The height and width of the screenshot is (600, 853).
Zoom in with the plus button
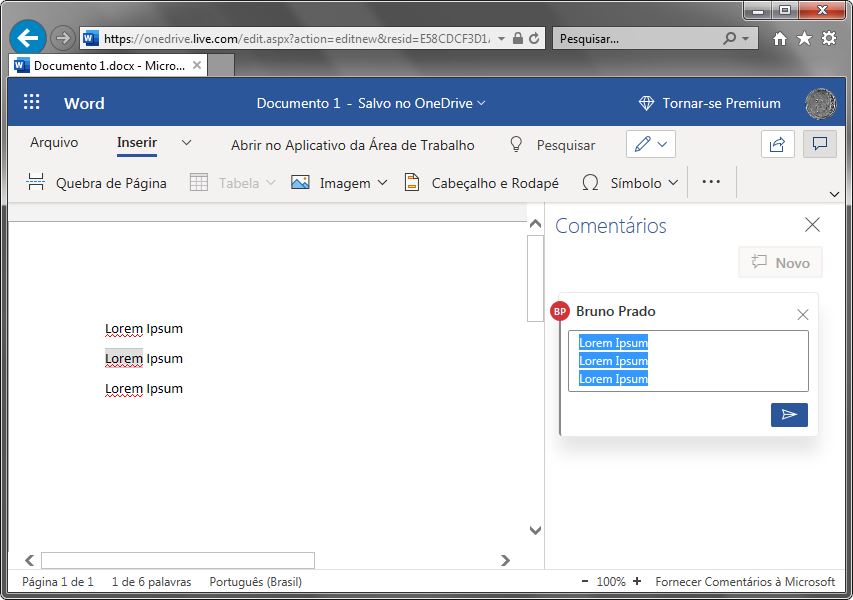pos(637,581)
